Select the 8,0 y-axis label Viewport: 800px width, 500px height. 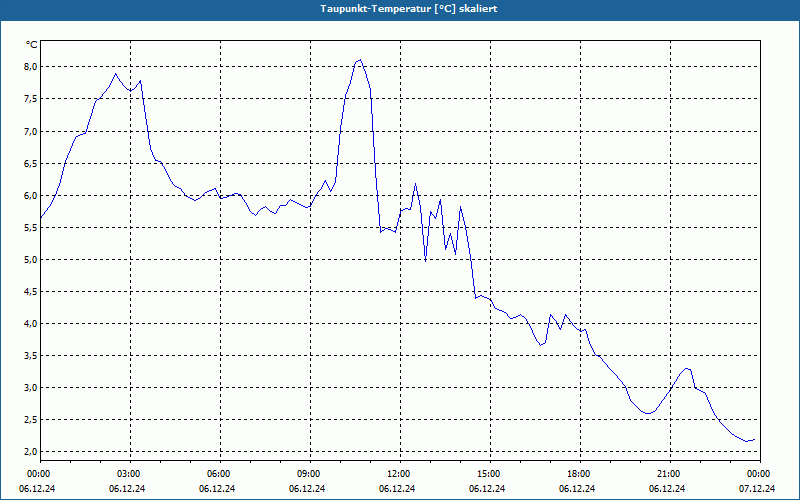[x=30, y=67]
